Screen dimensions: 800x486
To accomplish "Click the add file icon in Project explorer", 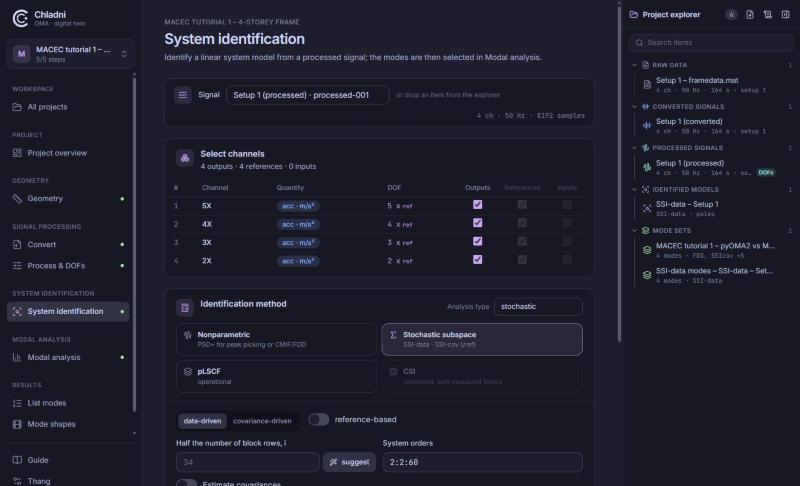I will [749, 15].
